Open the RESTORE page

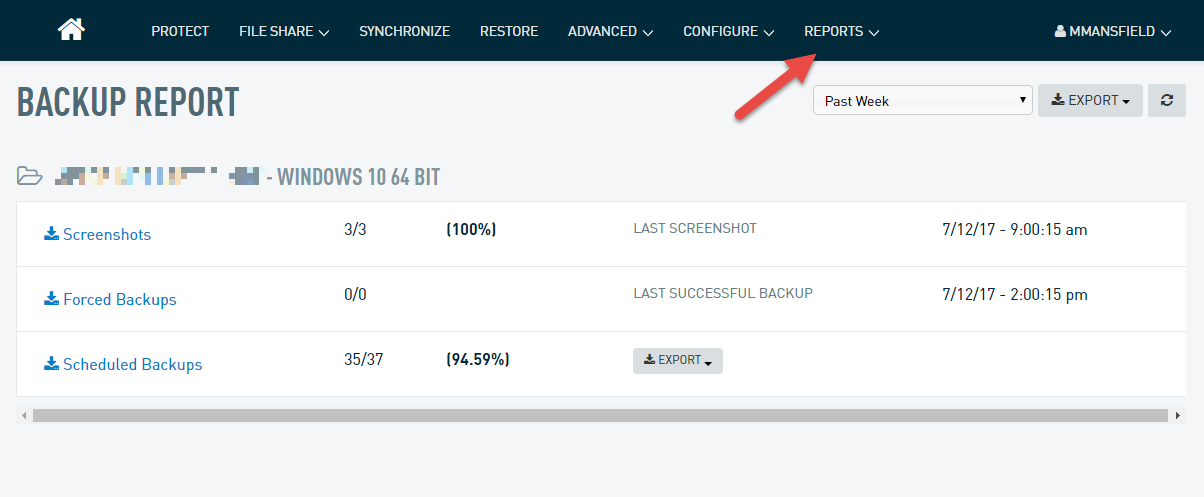pos(509,31)
